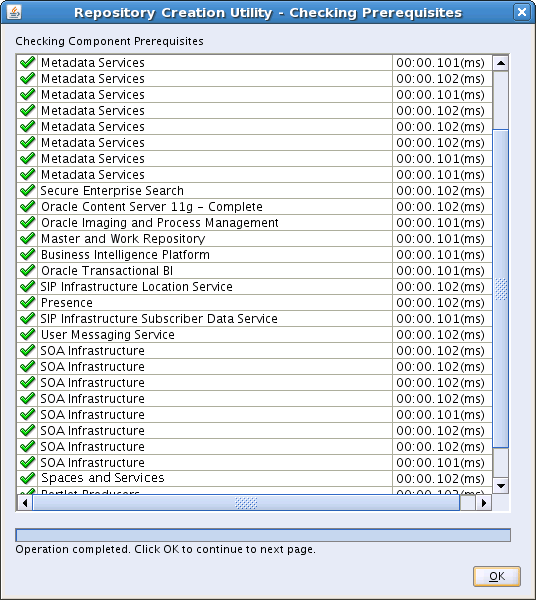Screen dimensions: 536x600
Task: Select the Master and Work Repository row
Action: coord(254,239)
